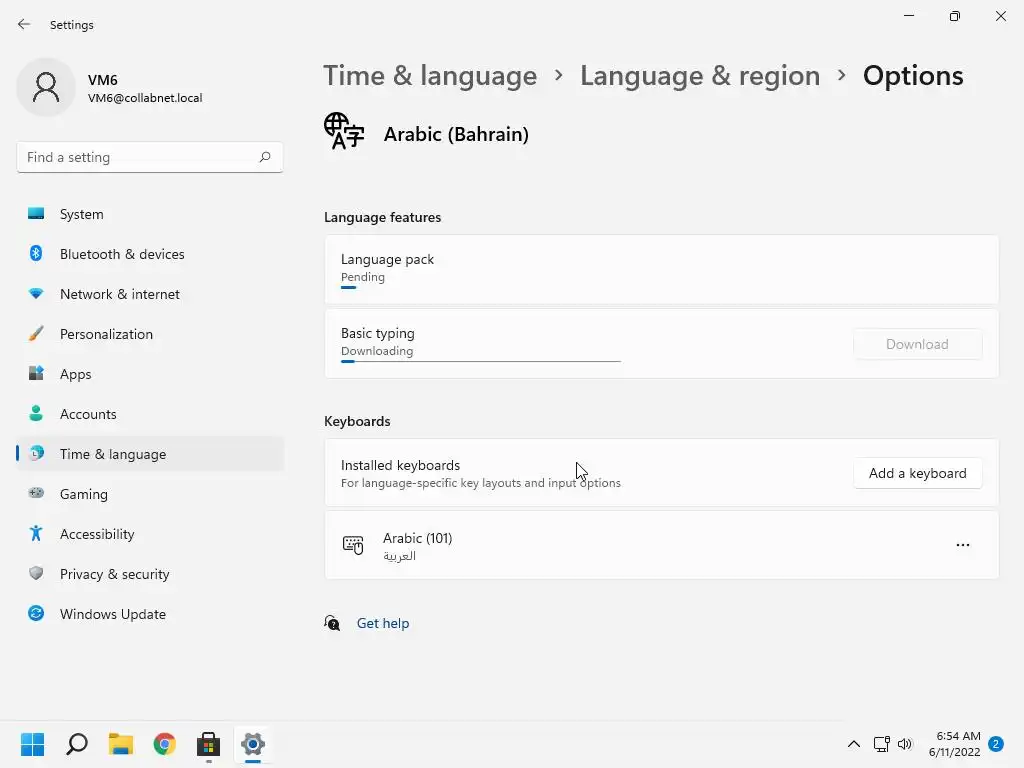Click Add a keyboard button
Screen dimensions: 1024x768
point(917,473)
